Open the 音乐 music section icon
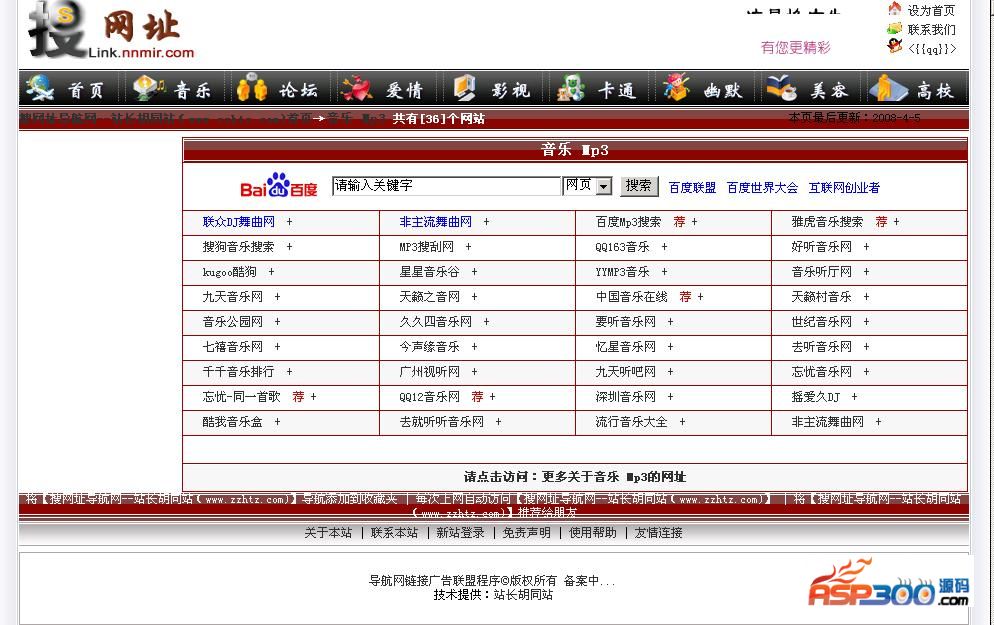This screenshot has width=994, height=625. [148, 88]
